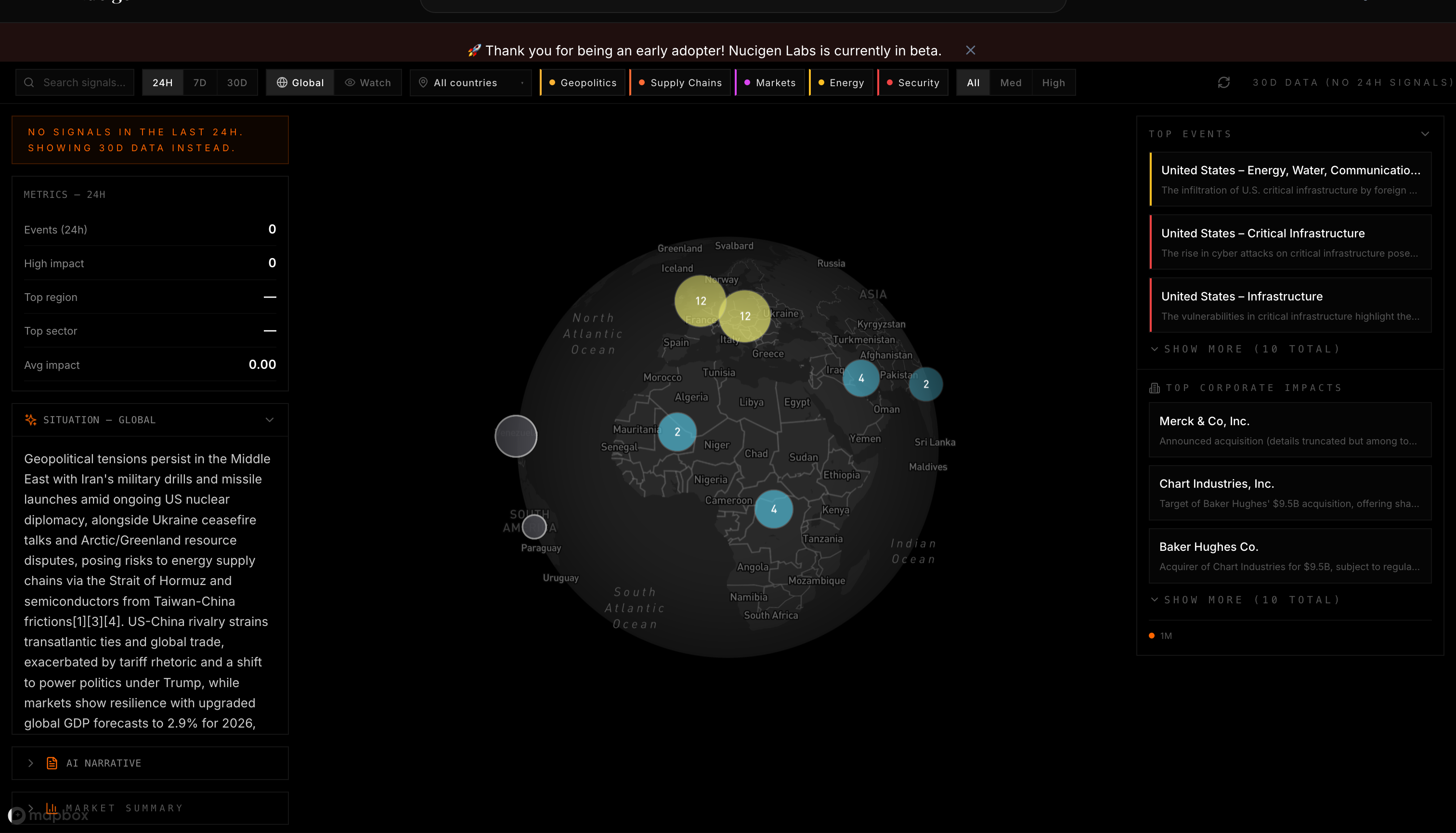Dismiss the beta announcement banner
The image size is (1456, 833).
click(970, 51)
